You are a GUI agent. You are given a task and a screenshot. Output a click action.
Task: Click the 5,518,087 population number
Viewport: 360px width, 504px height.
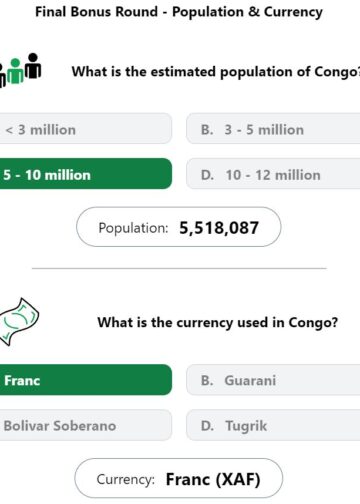pos(219,228)
